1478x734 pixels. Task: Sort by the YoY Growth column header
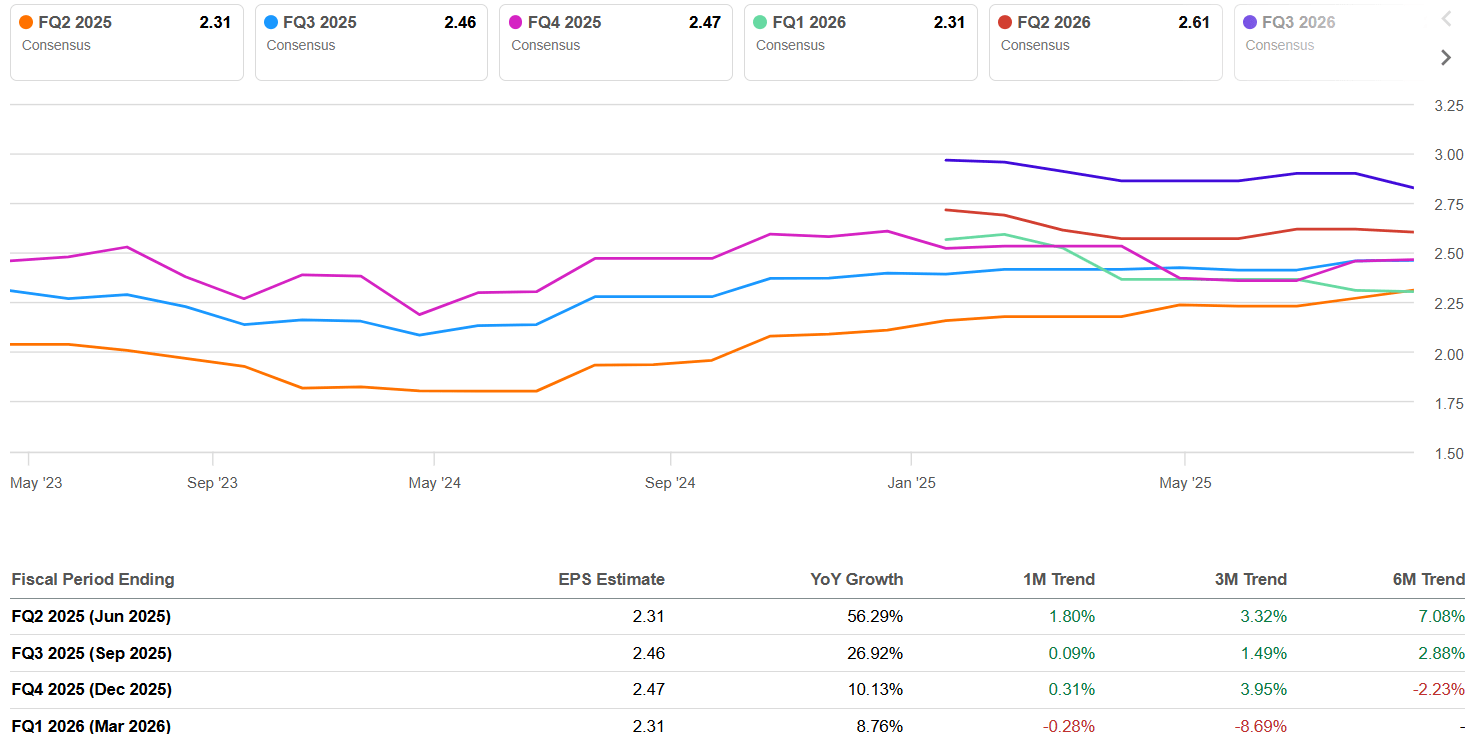(857, 579)
